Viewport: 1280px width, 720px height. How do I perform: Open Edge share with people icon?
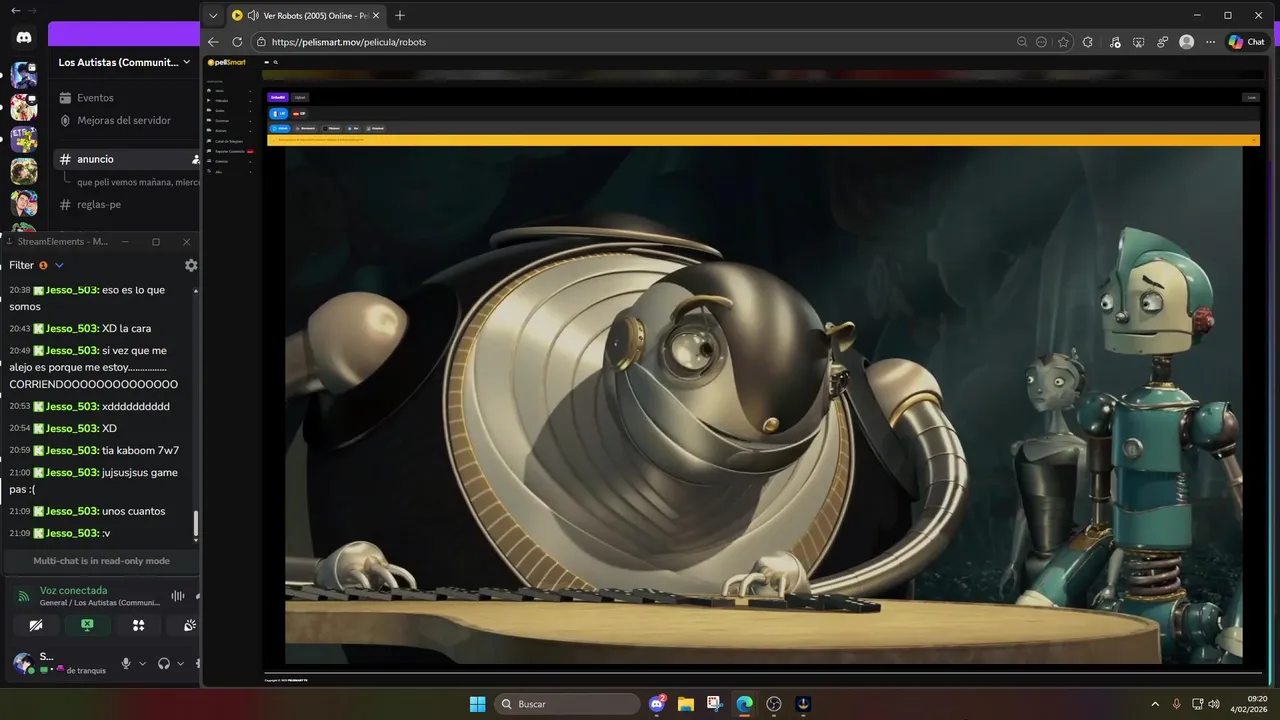tap(1163, 42)
